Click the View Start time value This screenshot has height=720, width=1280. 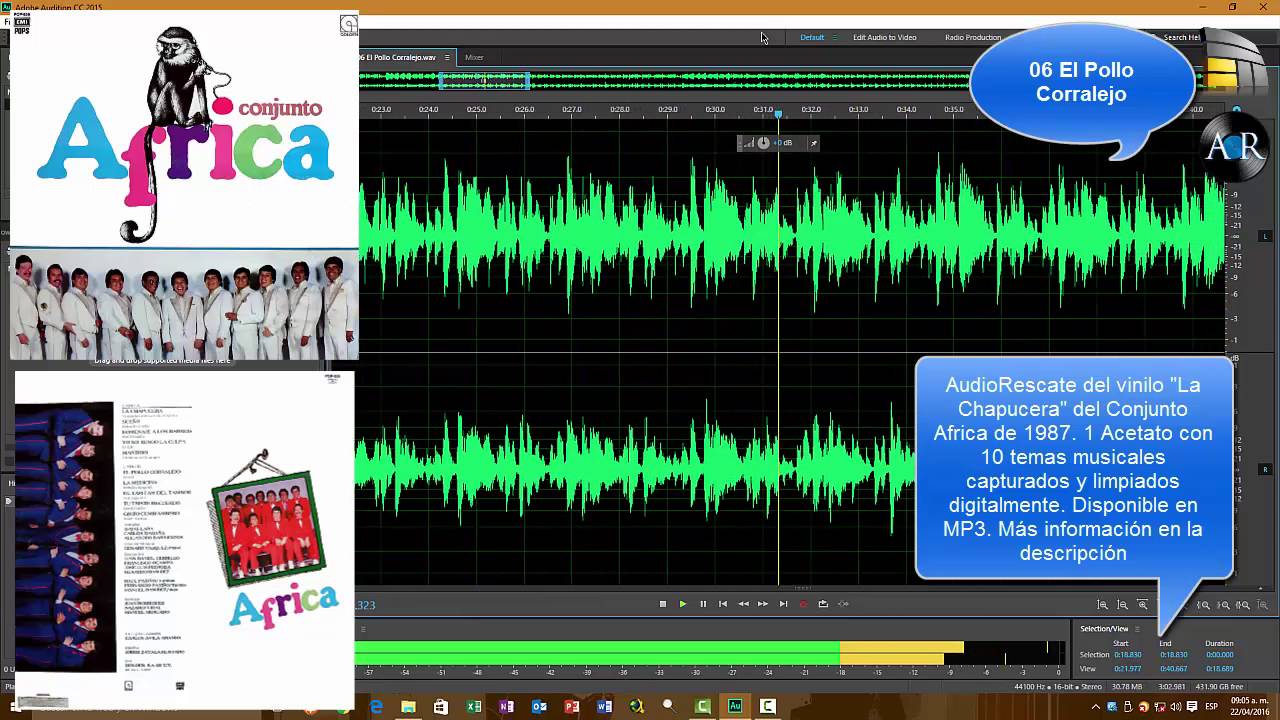coord(1128,668)
